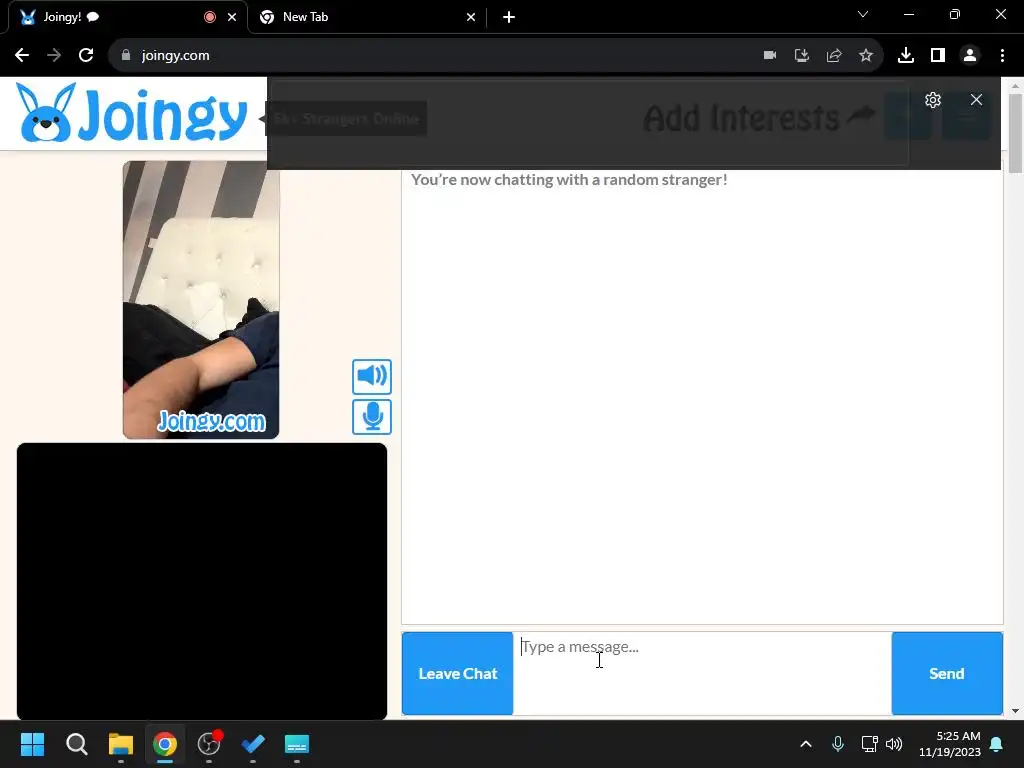
Task: Click the install app icon in address bar
Action: (802, 56)
